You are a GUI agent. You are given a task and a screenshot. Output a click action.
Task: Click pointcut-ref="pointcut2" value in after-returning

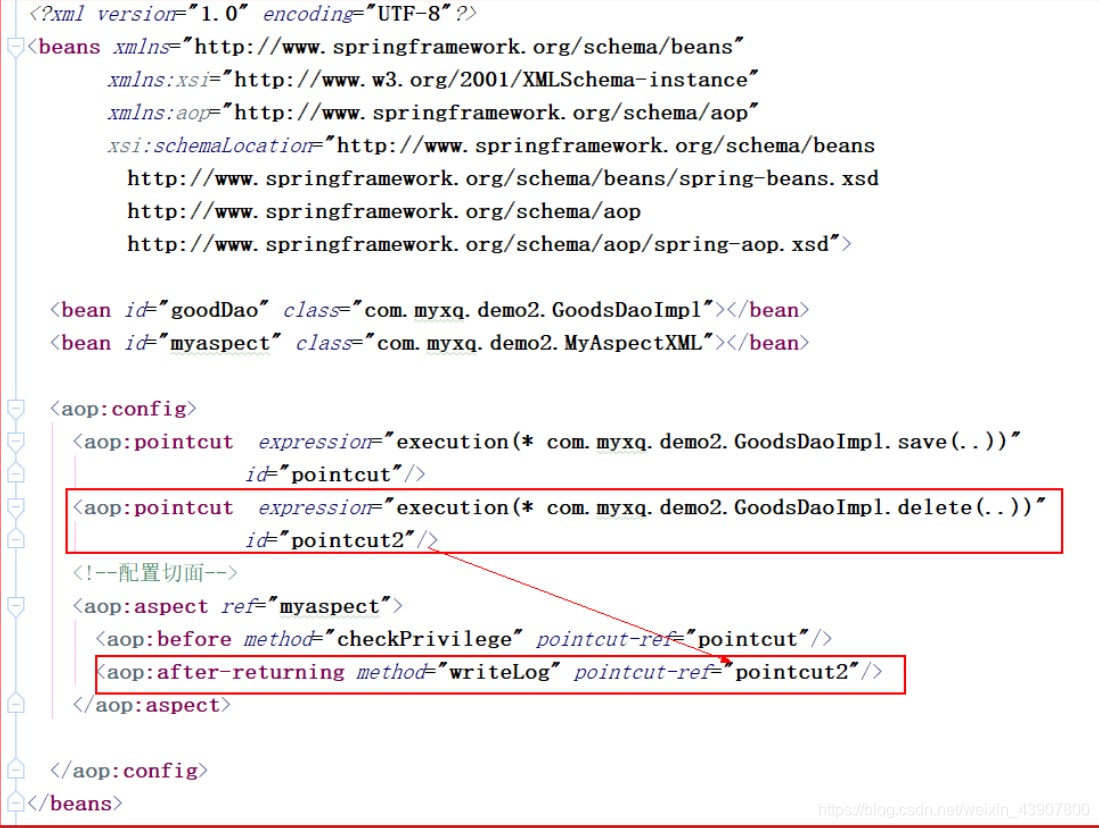[x=791, y=672]
